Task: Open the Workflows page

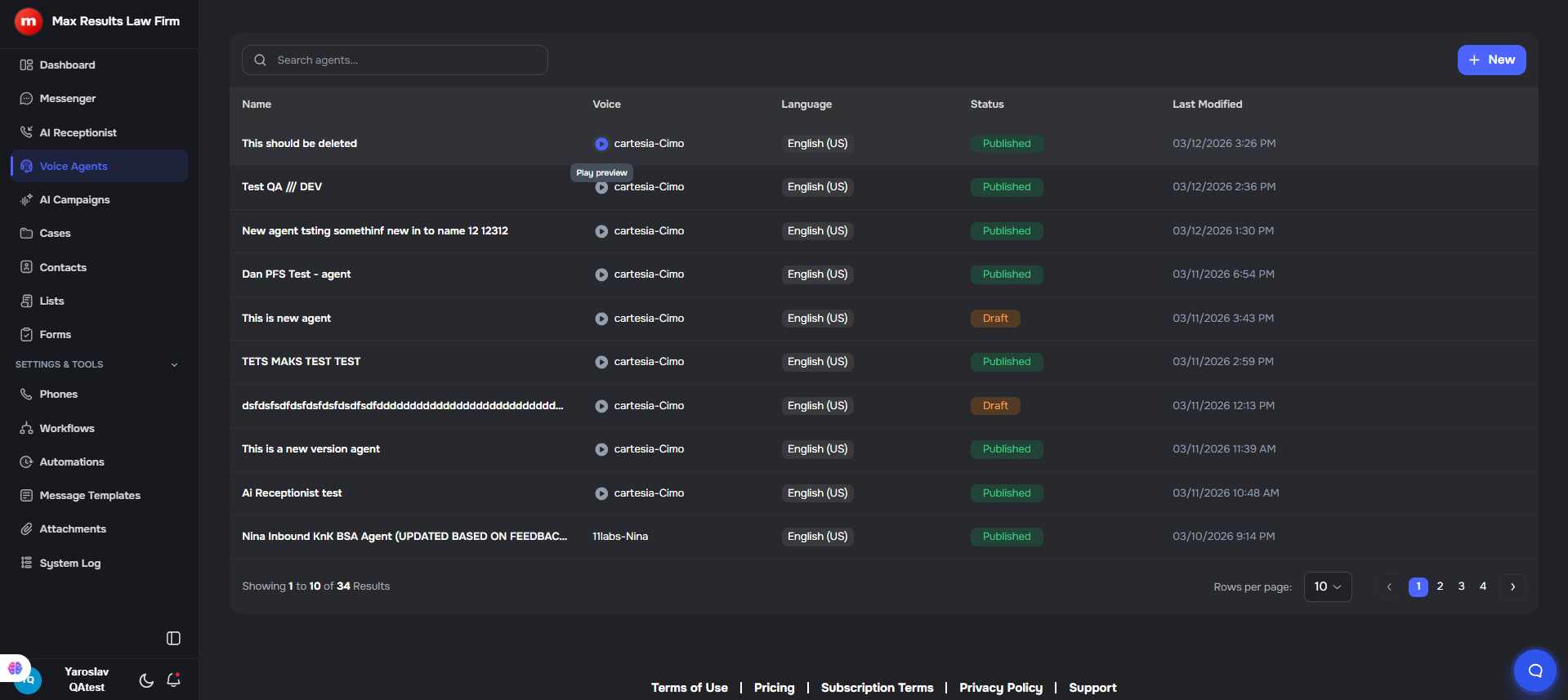Action: [x=67, y=429]
